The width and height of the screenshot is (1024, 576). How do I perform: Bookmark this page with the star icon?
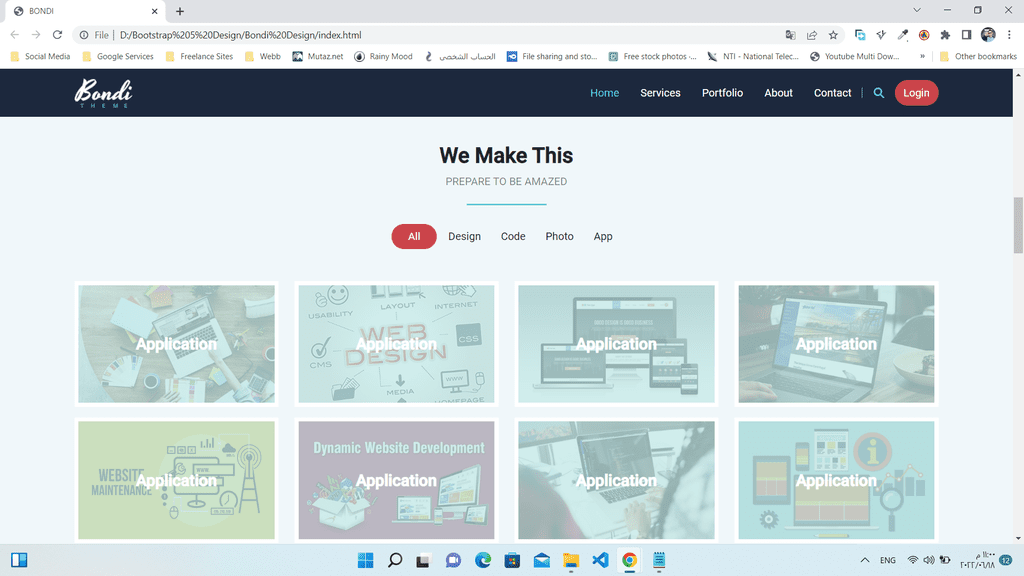pos(833,35)
